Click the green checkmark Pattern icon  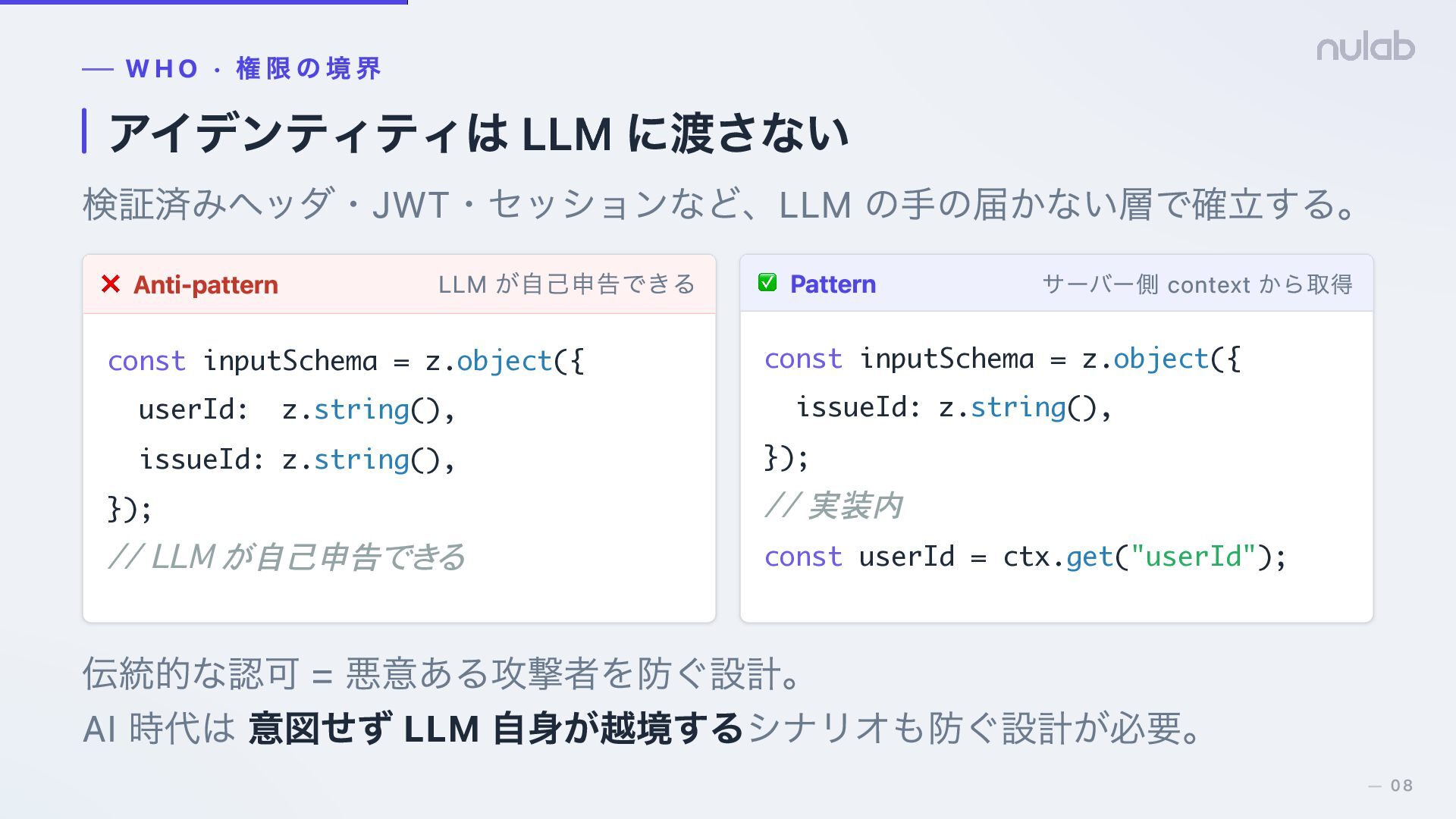767,283
